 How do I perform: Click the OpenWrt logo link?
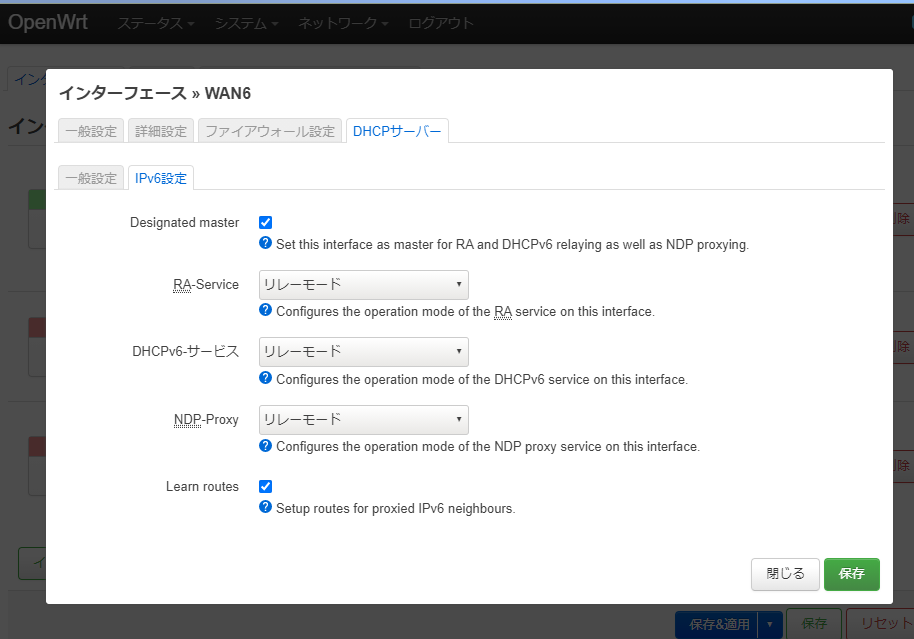click(48, 22)
